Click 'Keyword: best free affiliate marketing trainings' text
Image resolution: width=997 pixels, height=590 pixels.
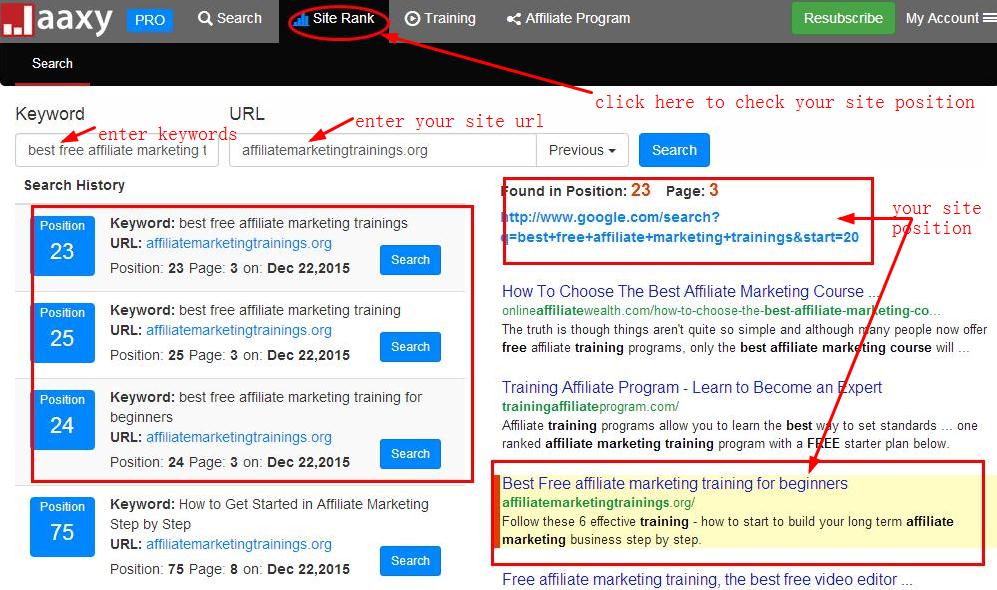(x=259, y=223)
